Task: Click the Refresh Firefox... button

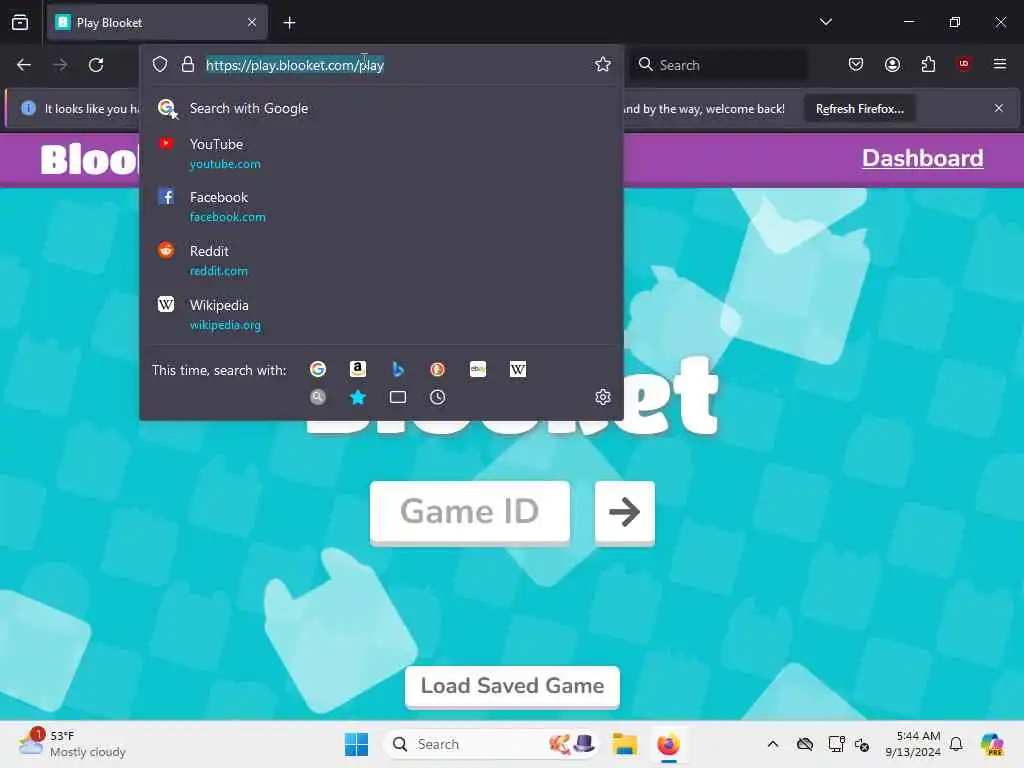Action: pyautogui.click(x=859, y=108)
